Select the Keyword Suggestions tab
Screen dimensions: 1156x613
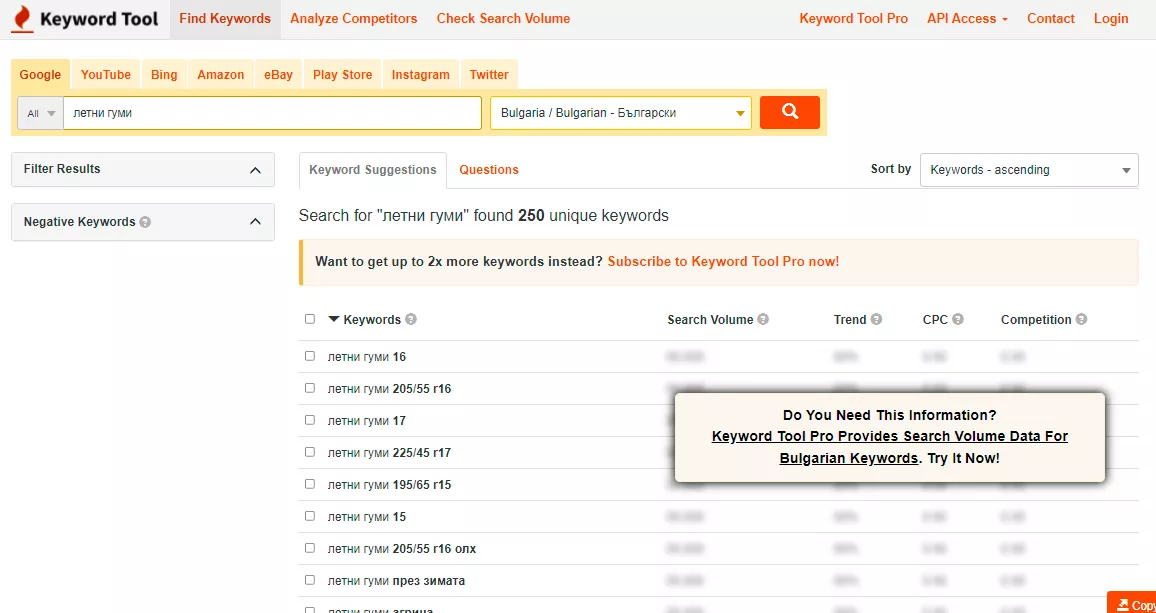tap(373, 170)
